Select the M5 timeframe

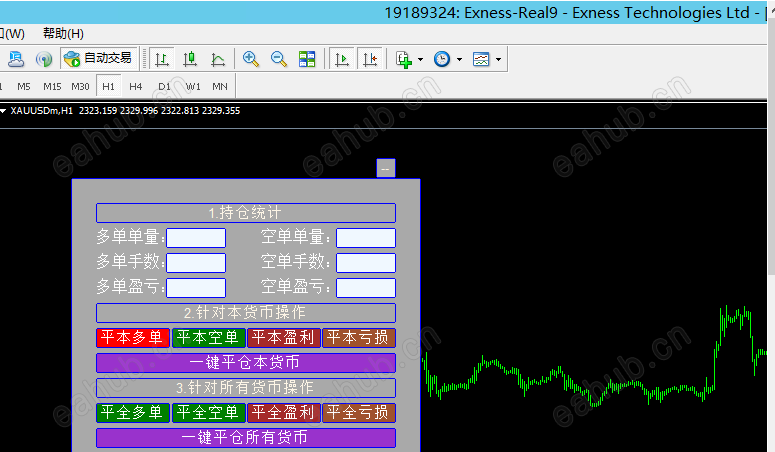(x=24, y=87)
